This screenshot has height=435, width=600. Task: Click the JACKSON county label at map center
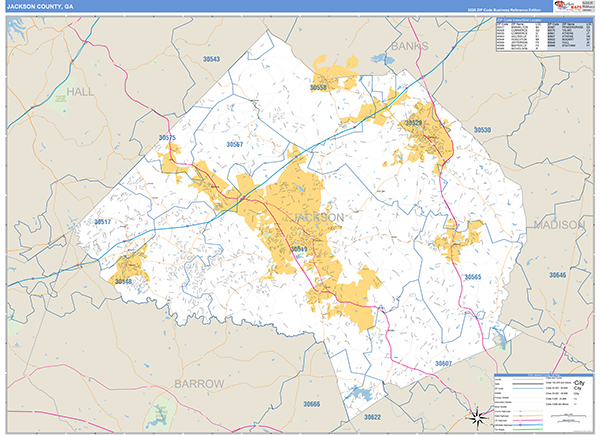[x=318, y=217]
